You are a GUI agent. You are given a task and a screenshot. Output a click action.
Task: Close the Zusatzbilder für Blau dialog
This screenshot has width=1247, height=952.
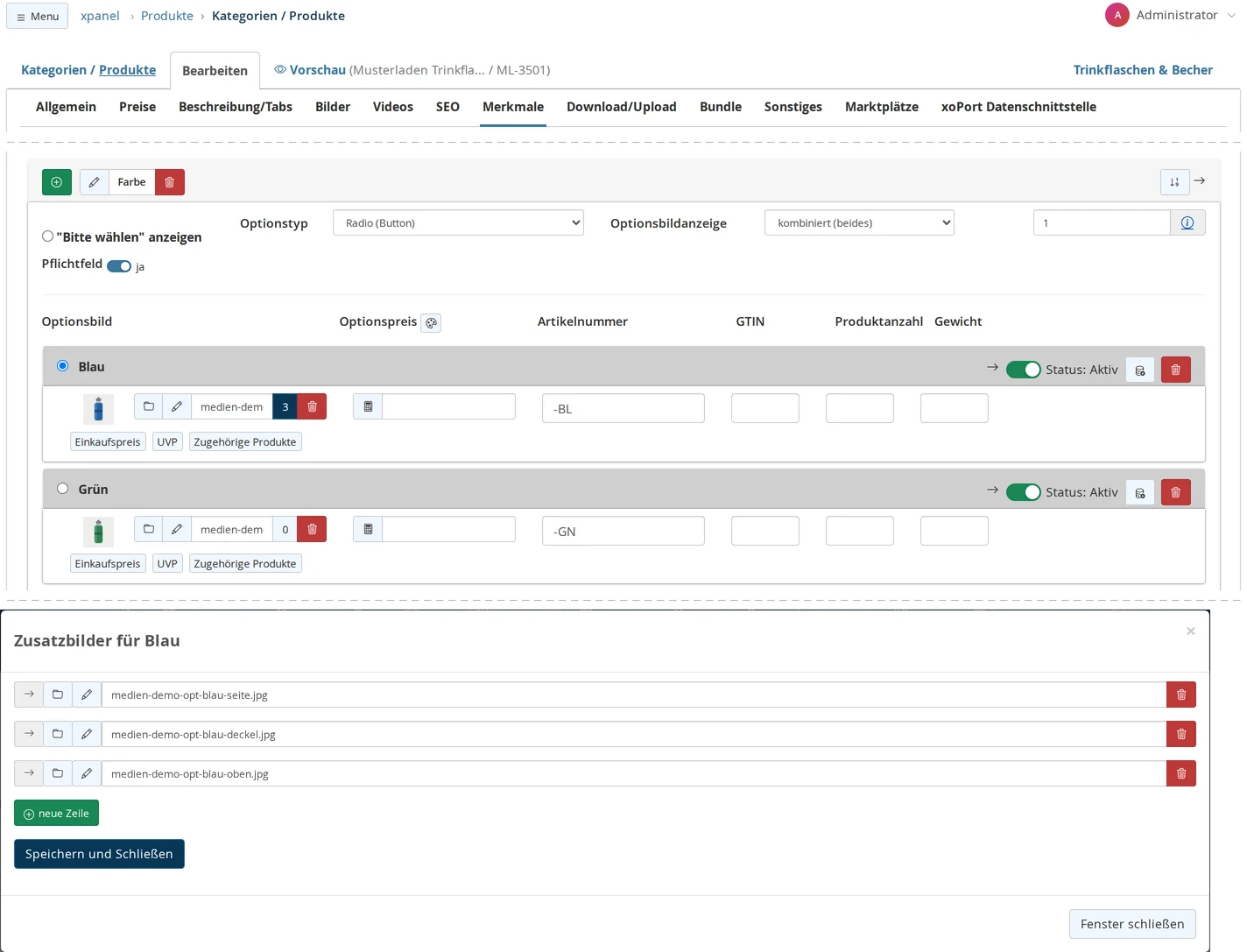(1191, 631)
